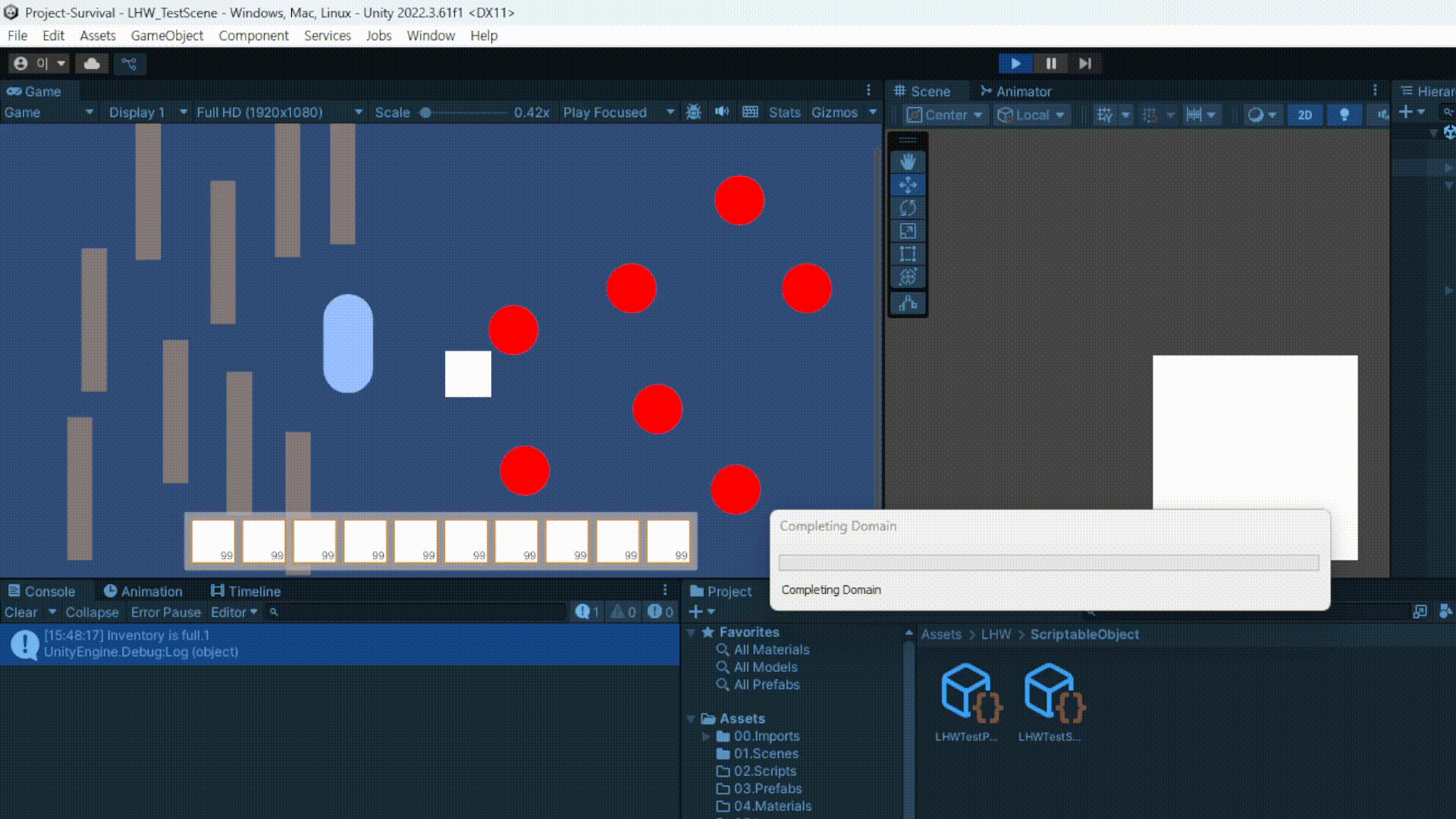Click the cloud services icon
Viewport: 1456px width, 819px height.
point(92,64)
